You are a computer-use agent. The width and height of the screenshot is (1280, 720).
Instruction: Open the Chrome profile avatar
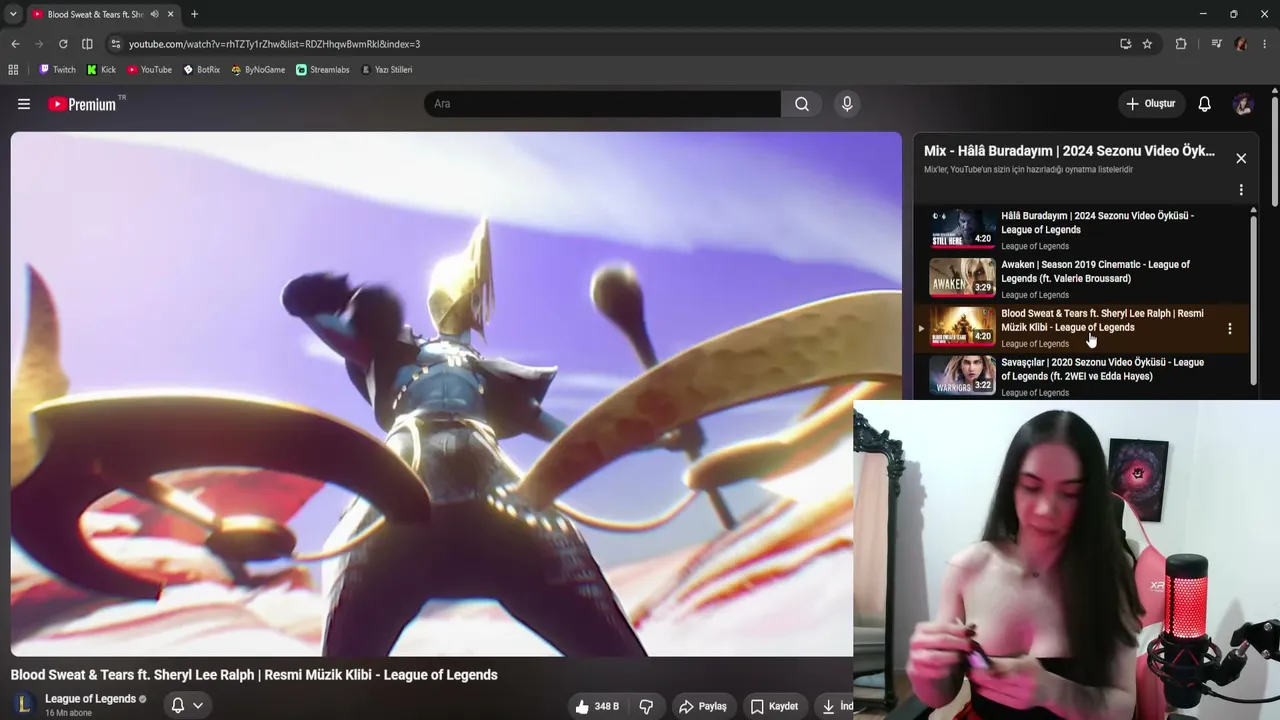point(1241,44)
